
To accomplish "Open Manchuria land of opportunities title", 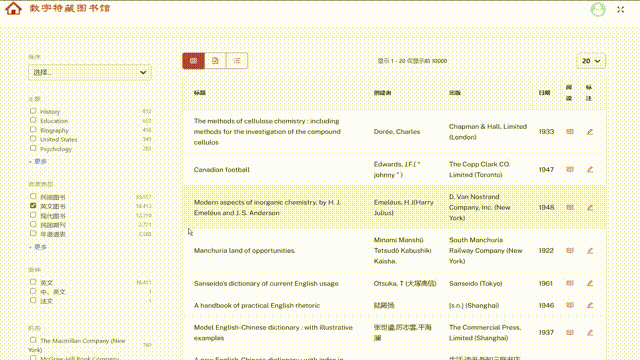I will (244, 251).
